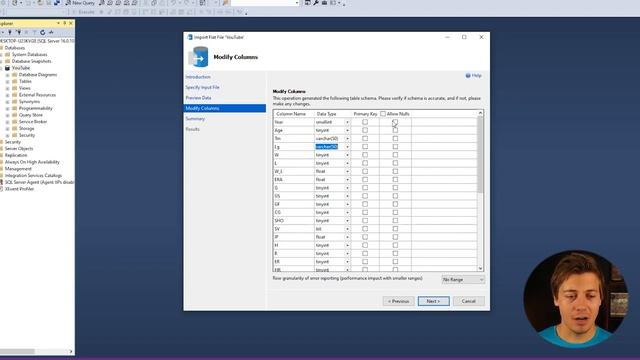
Task: Click the Help icon in the wizard
Action: point(468,76)
